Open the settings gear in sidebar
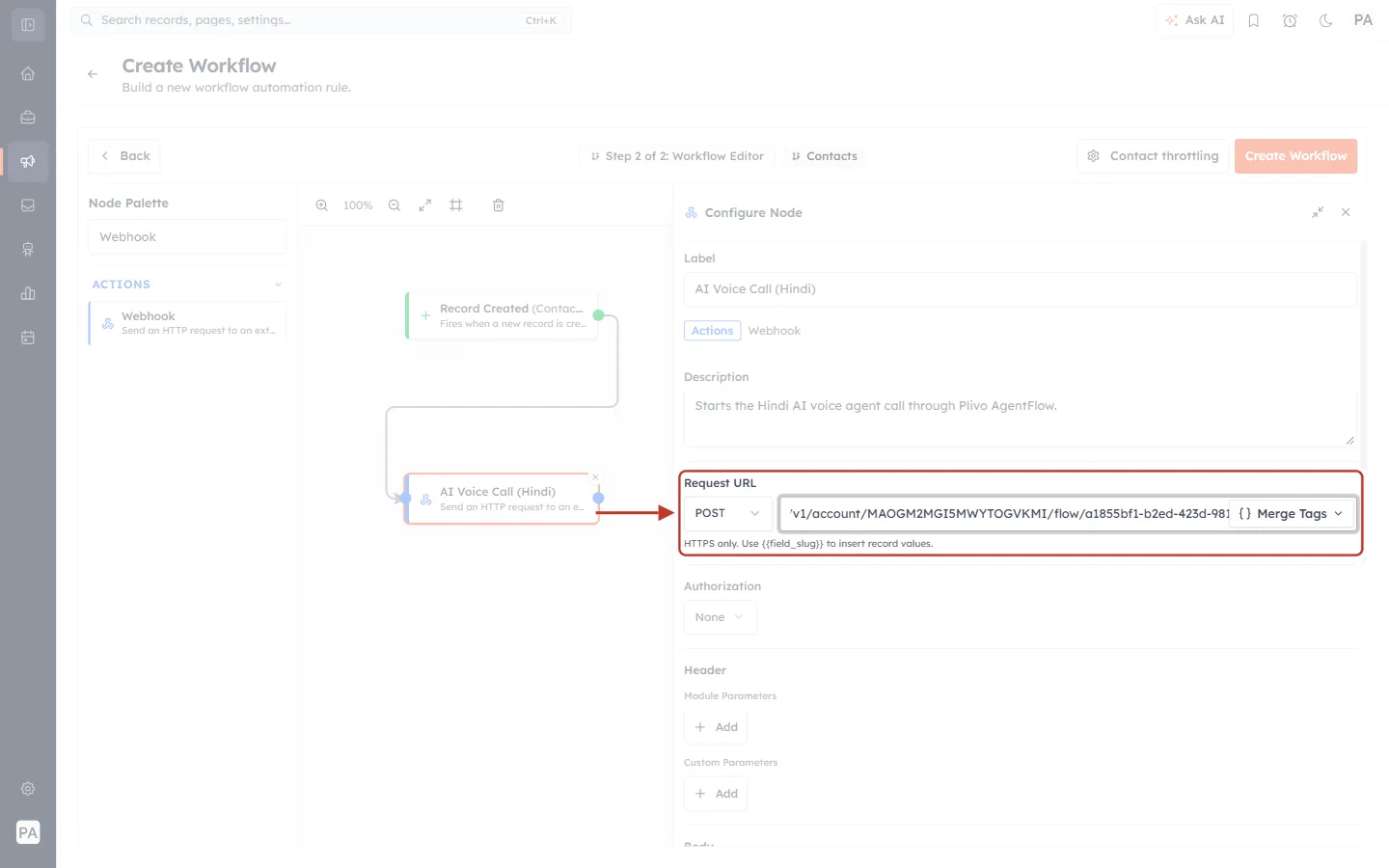The width and height of the screenshot is (1389, 868). (28, 789)
